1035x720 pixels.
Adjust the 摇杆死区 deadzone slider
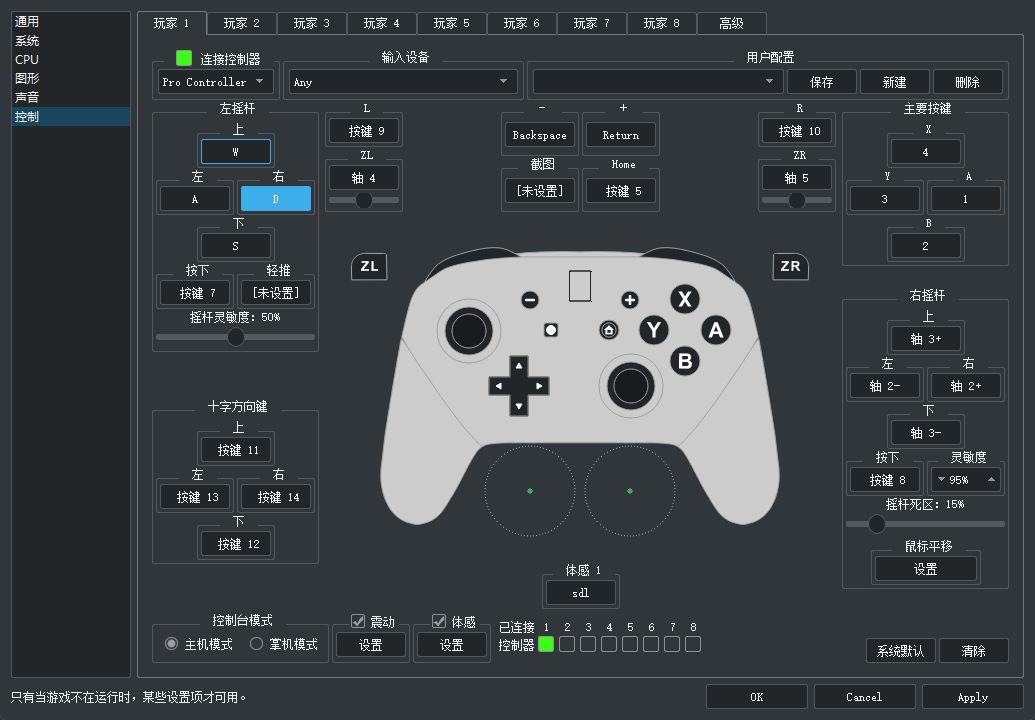877,523
